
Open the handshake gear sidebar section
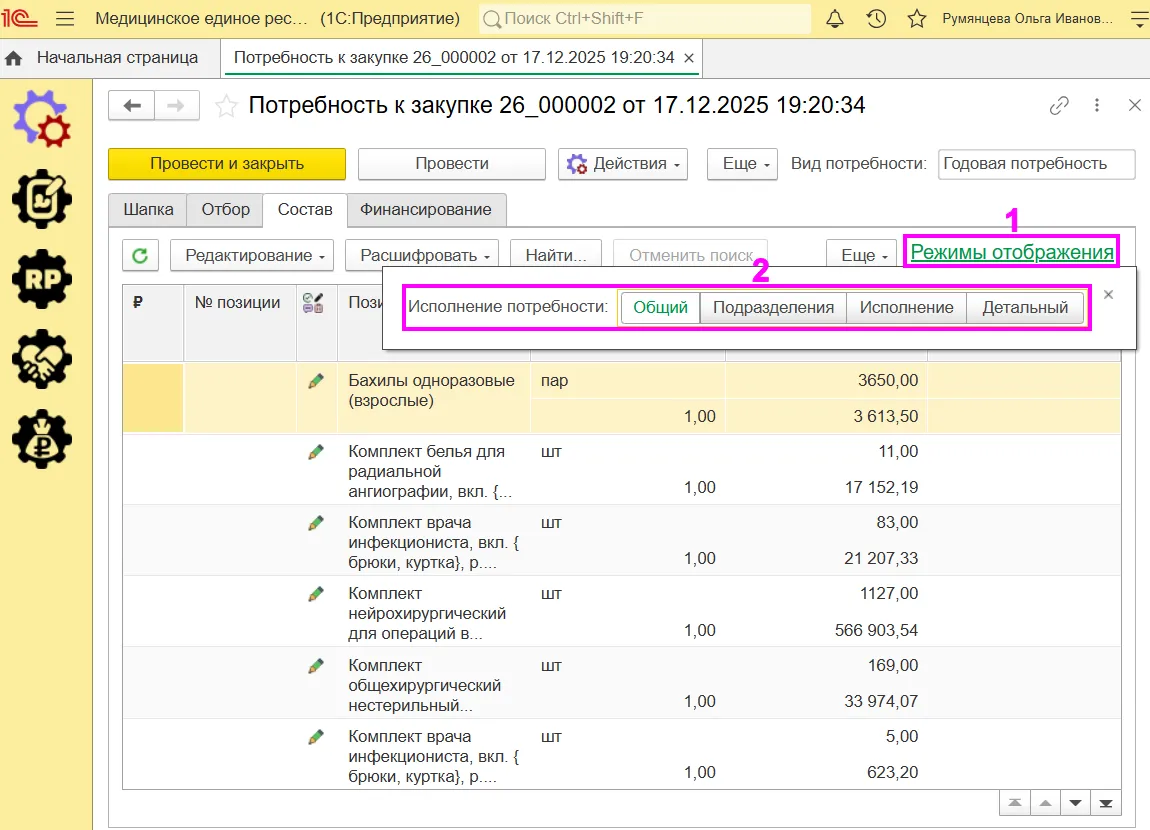pos(42,359)
